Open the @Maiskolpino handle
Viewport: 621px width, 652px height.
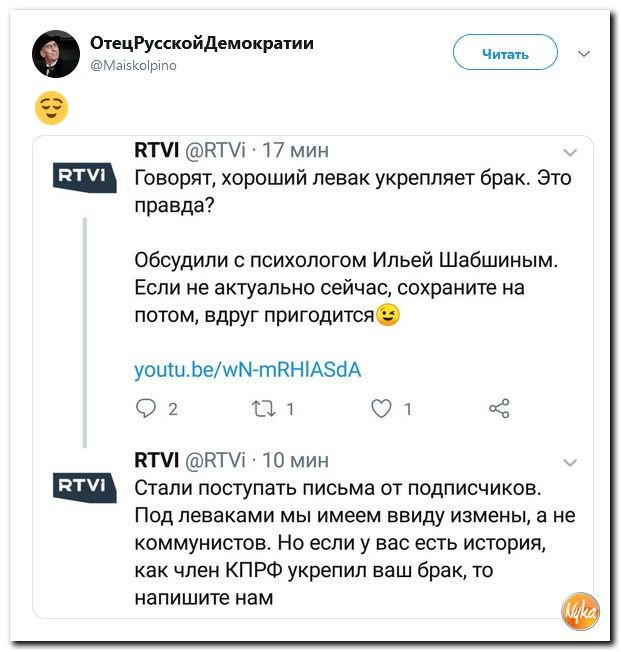[x=133, y=65]
